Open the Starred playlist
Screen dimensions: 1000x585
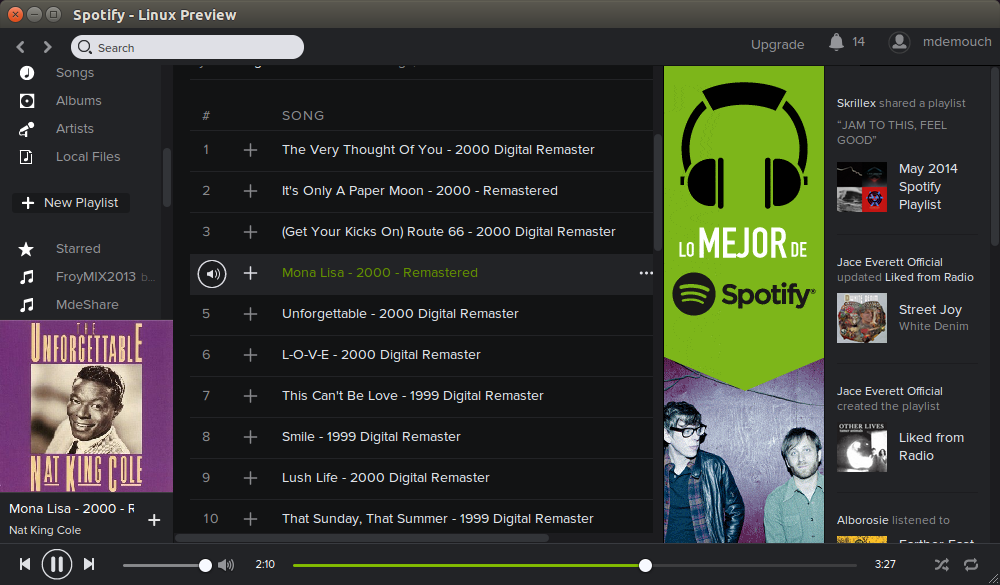coord(78,249)
